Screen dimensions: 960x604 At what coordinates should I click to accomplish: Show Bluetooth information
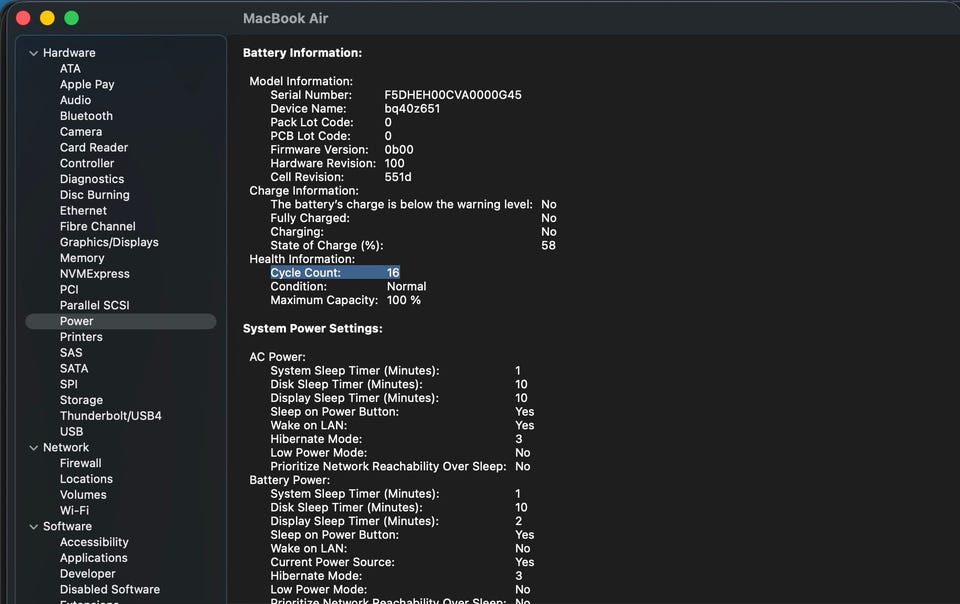tap(86, 116)
